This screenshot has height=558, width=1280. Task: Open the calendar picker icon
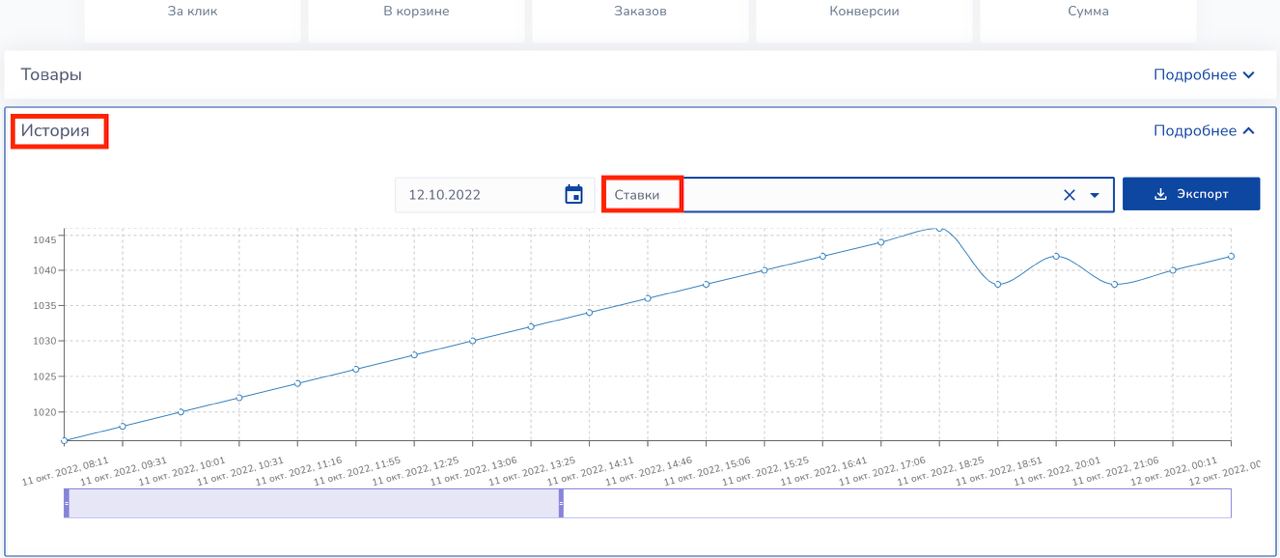tap(574, 195)
